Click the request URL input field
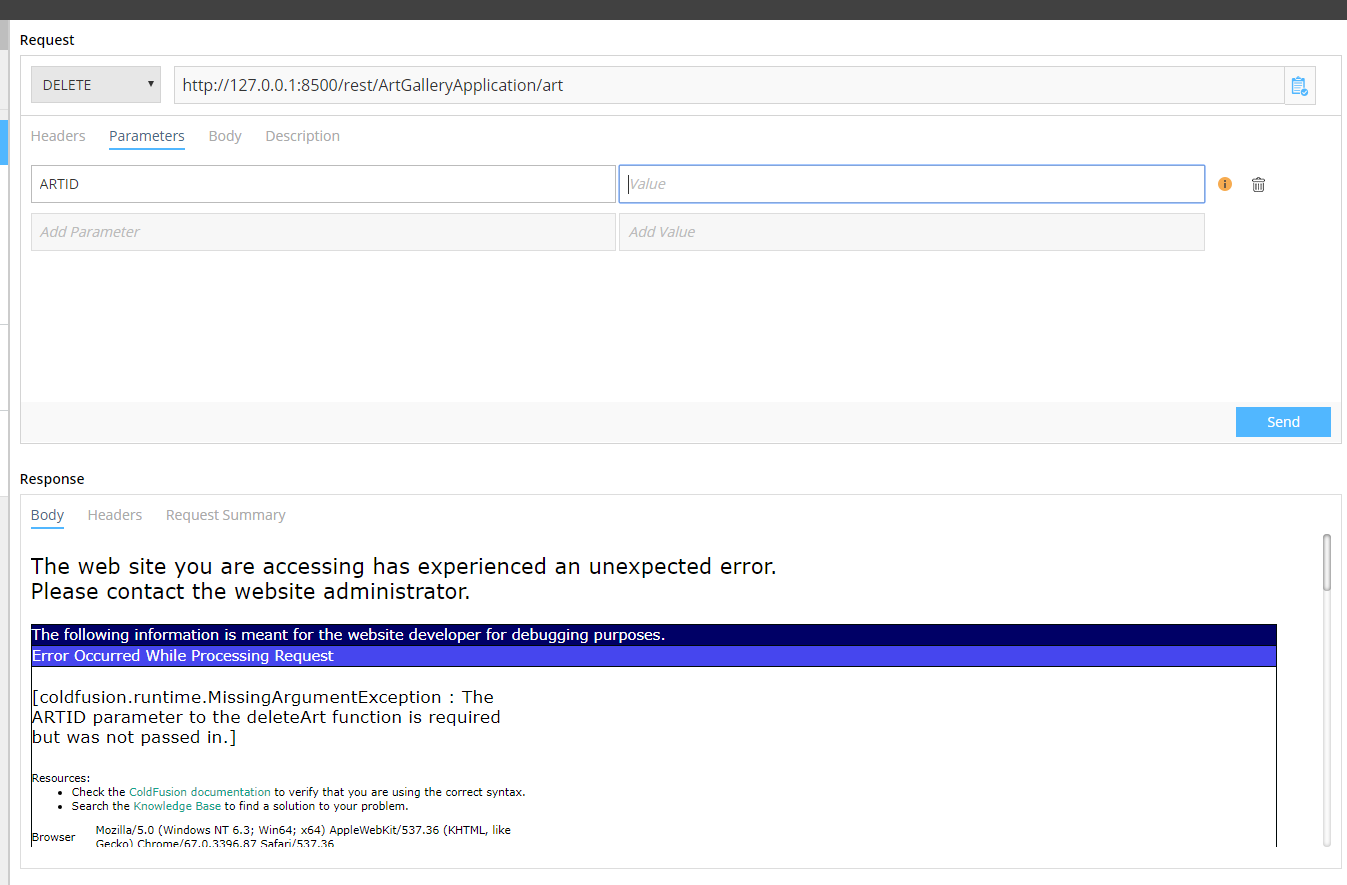 pyautogui.click(x=728, y=85)
